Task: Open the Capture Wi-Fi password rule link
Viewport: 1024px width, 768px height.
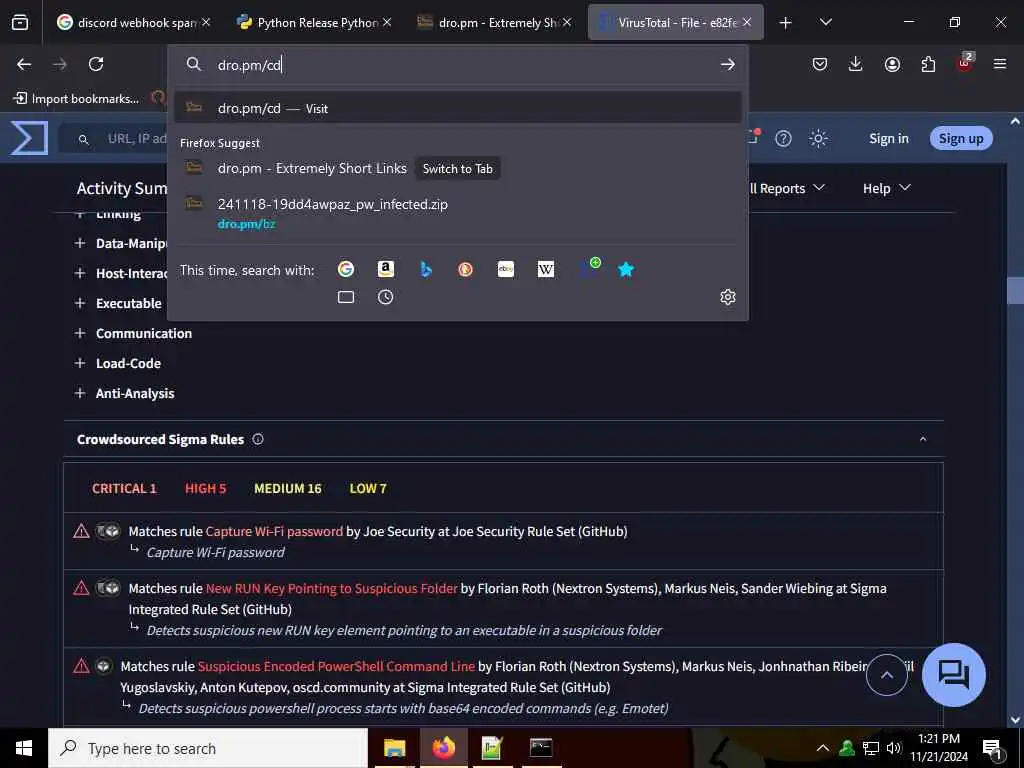Action: (274, 531)
